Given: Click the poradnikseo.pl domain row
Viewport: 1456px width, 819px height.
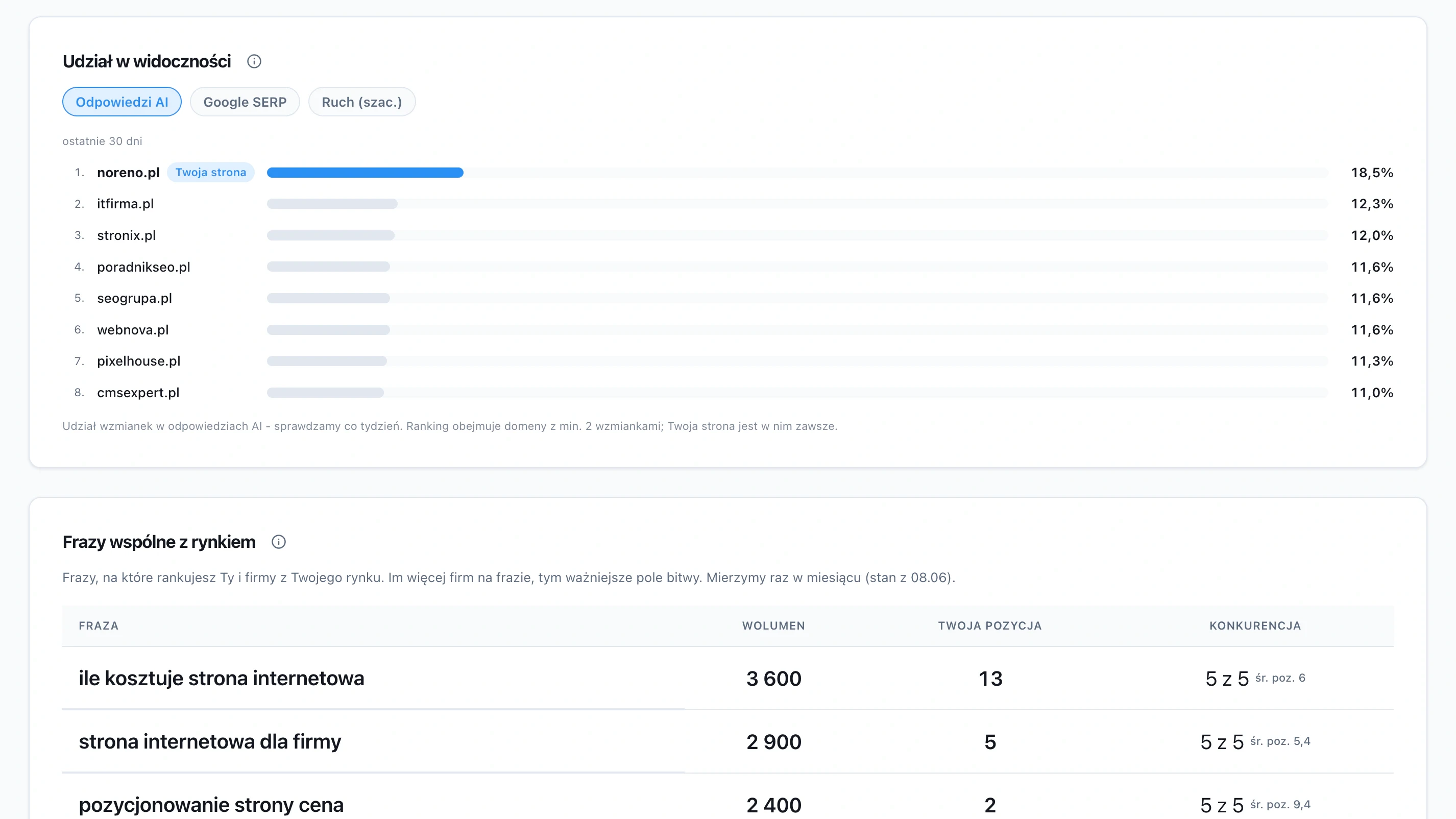Looking at the screenshot, I should click(728, 267).
